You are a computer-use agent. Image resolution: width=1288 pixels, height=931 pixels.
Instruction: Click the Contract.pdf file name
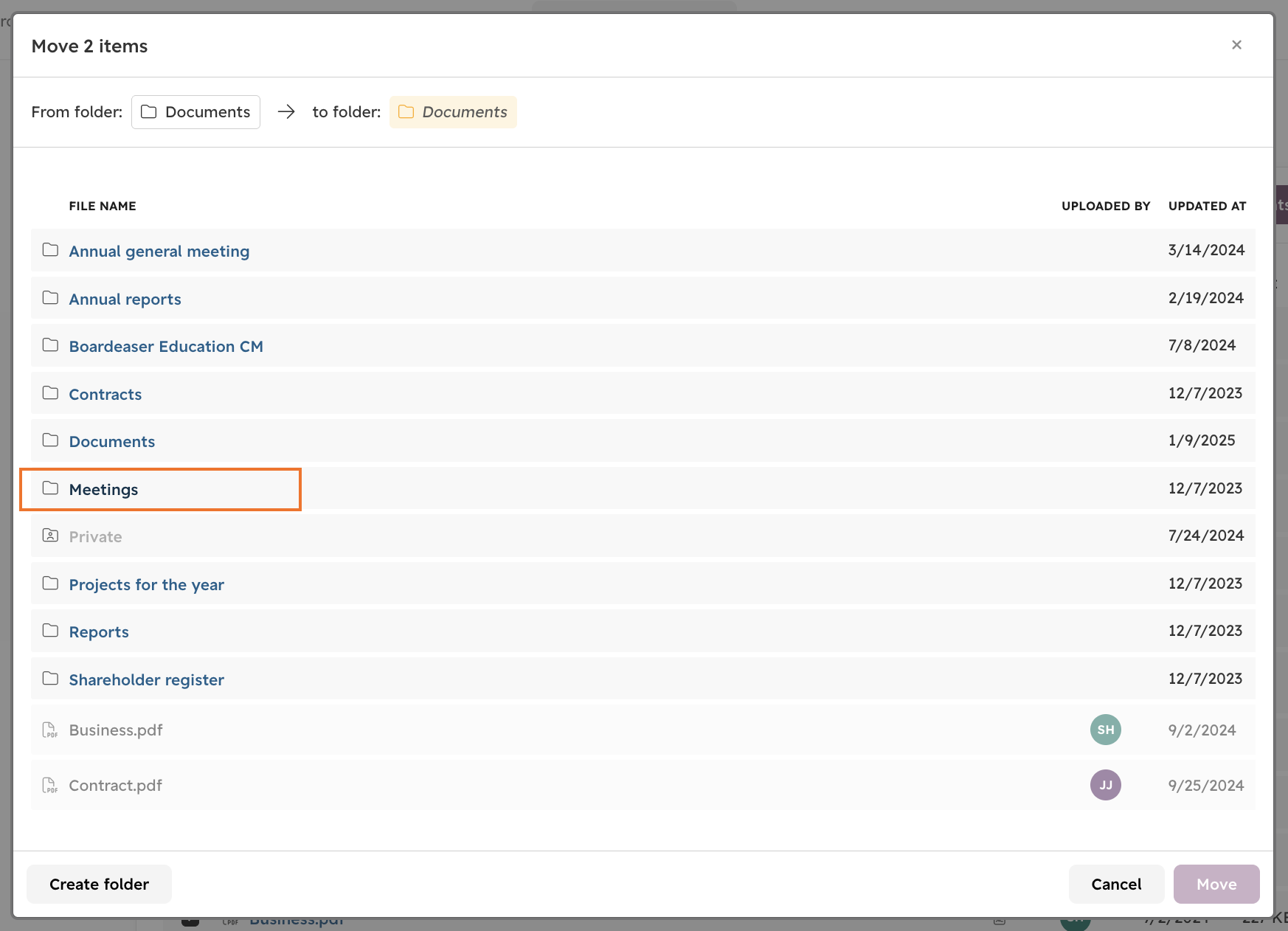tap(116, 786)
